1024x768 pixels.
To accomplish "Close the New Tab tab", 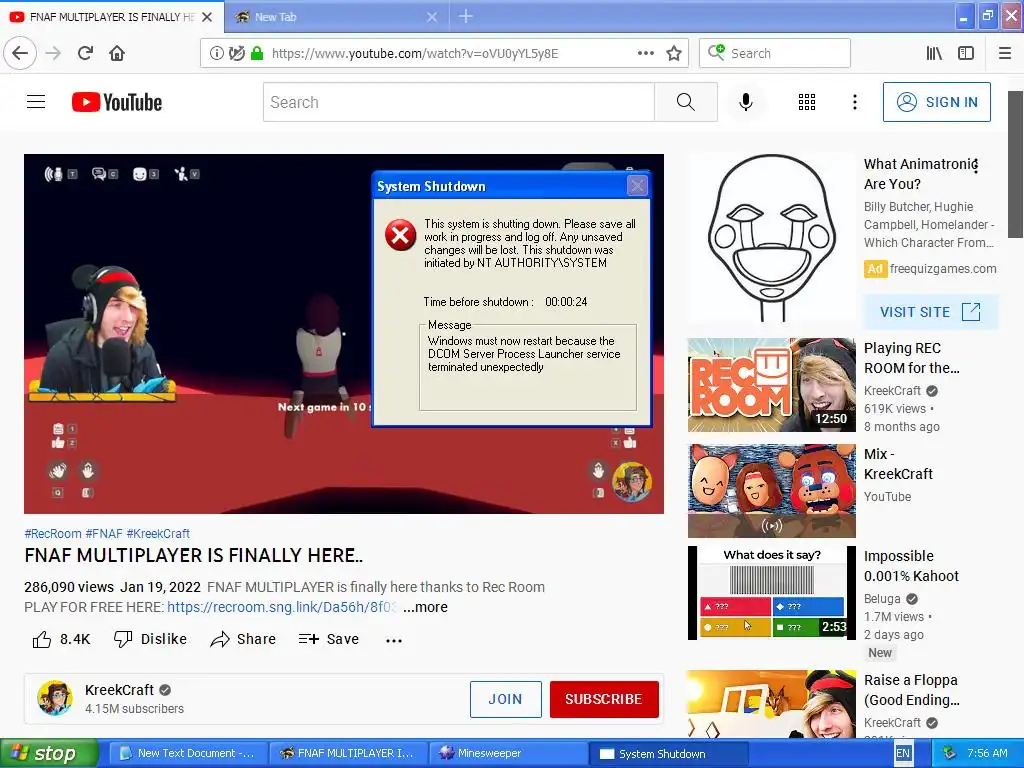I will point(432,17).
